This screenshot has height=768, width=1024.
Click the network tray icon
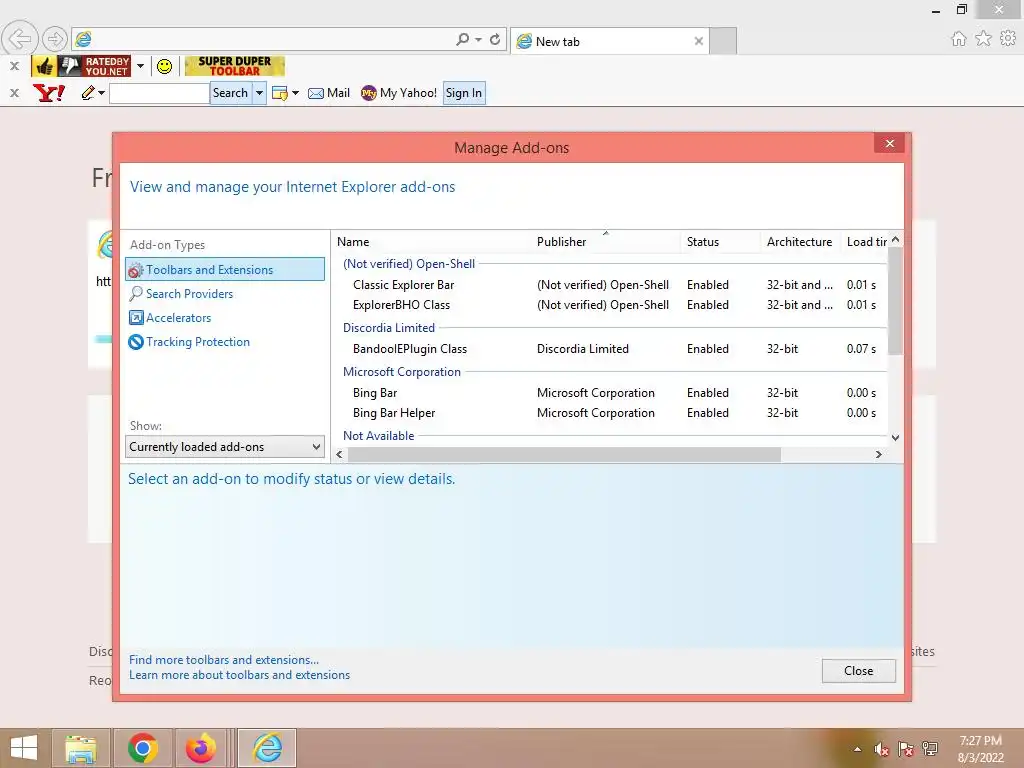pyautogui.click(x=930, y=749)
